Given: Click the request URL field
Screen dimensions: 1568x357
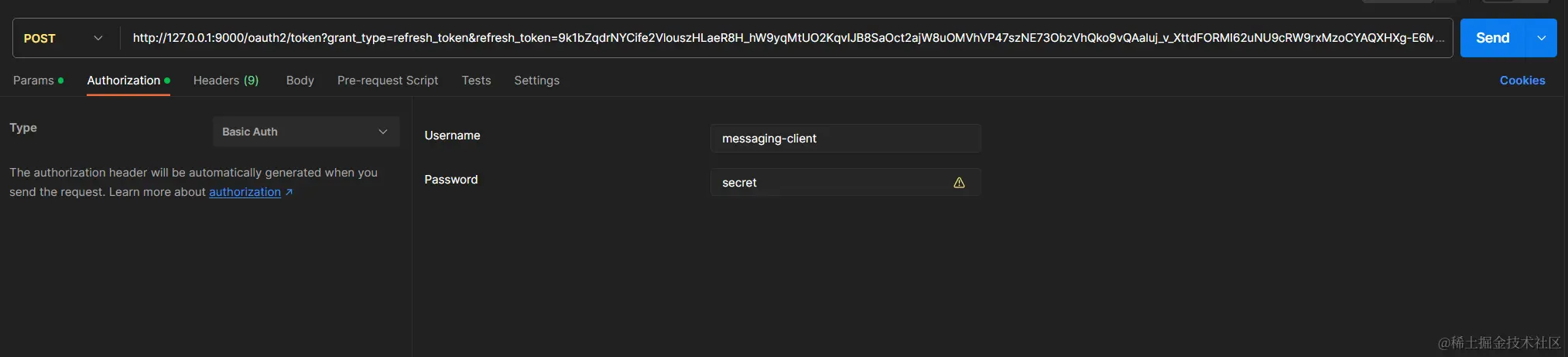Looking at the screenshot, I should (x=782, y=38).
